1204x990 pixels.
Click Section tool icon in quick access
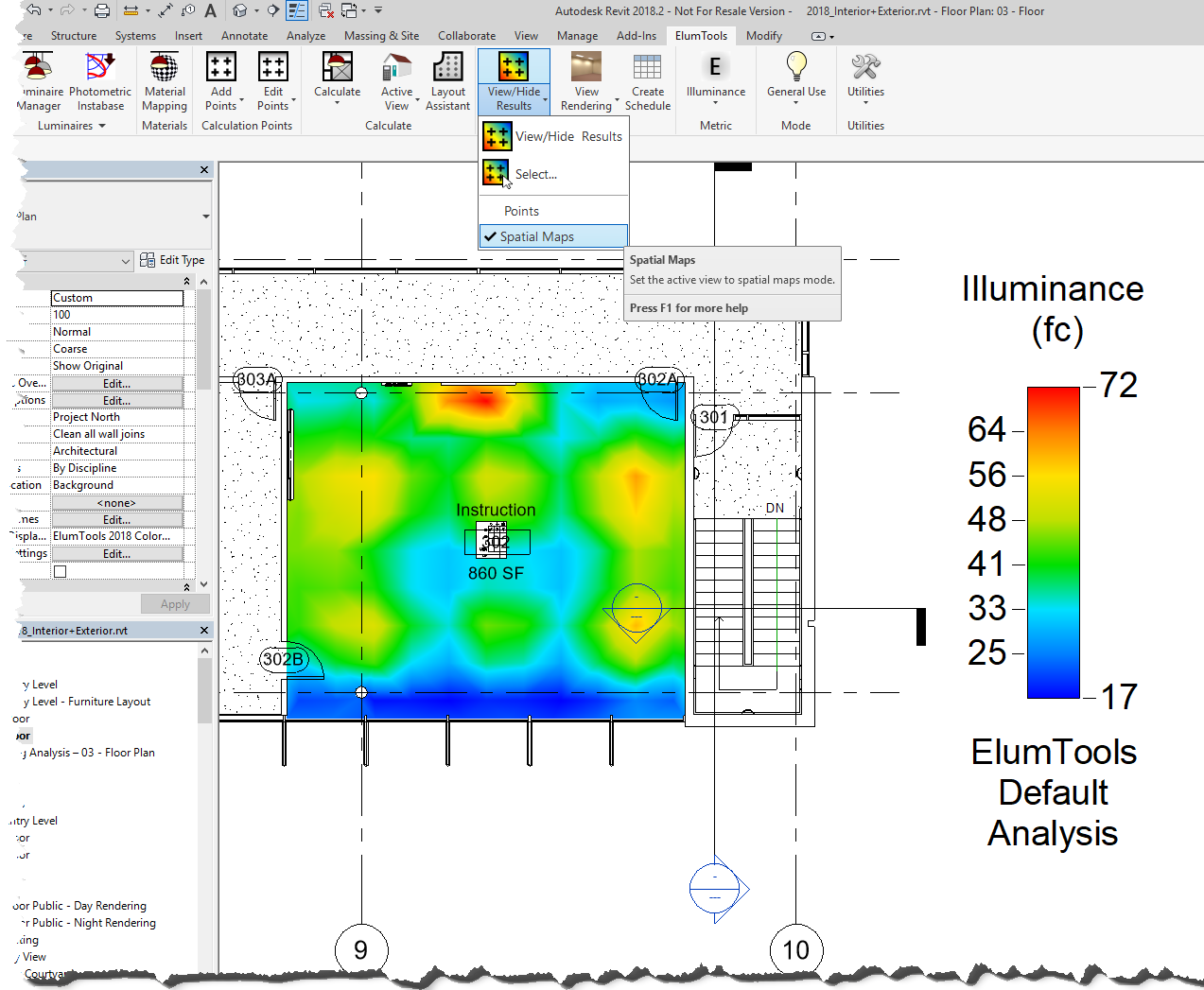pyautogui.click(x=273, y=10)
